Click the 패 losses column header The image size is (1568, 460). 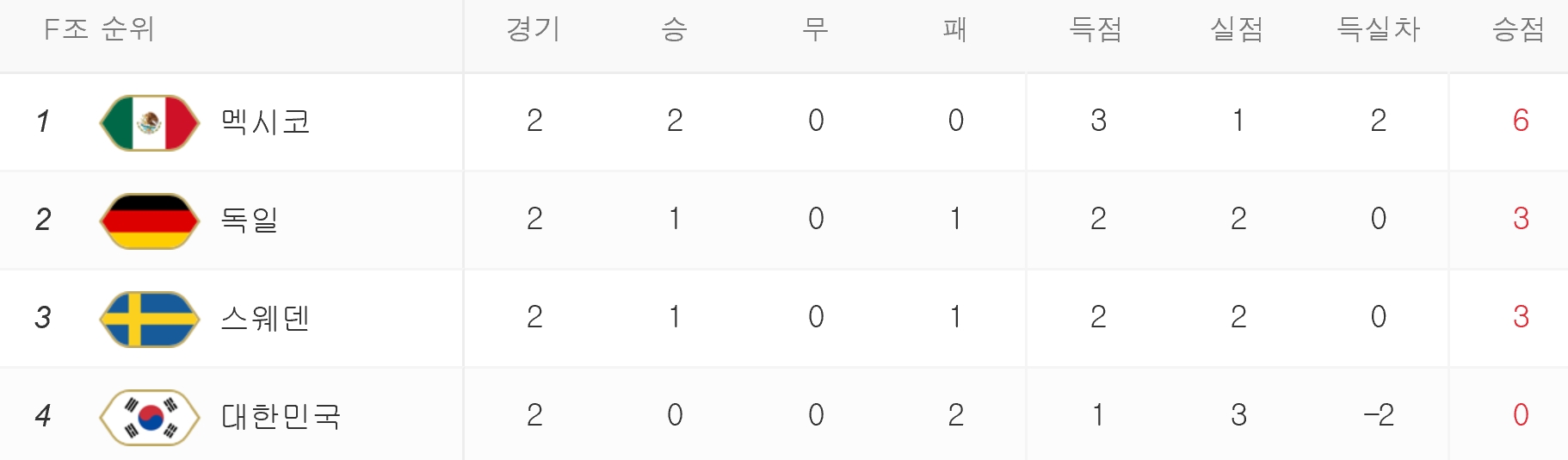pos(955,29)
